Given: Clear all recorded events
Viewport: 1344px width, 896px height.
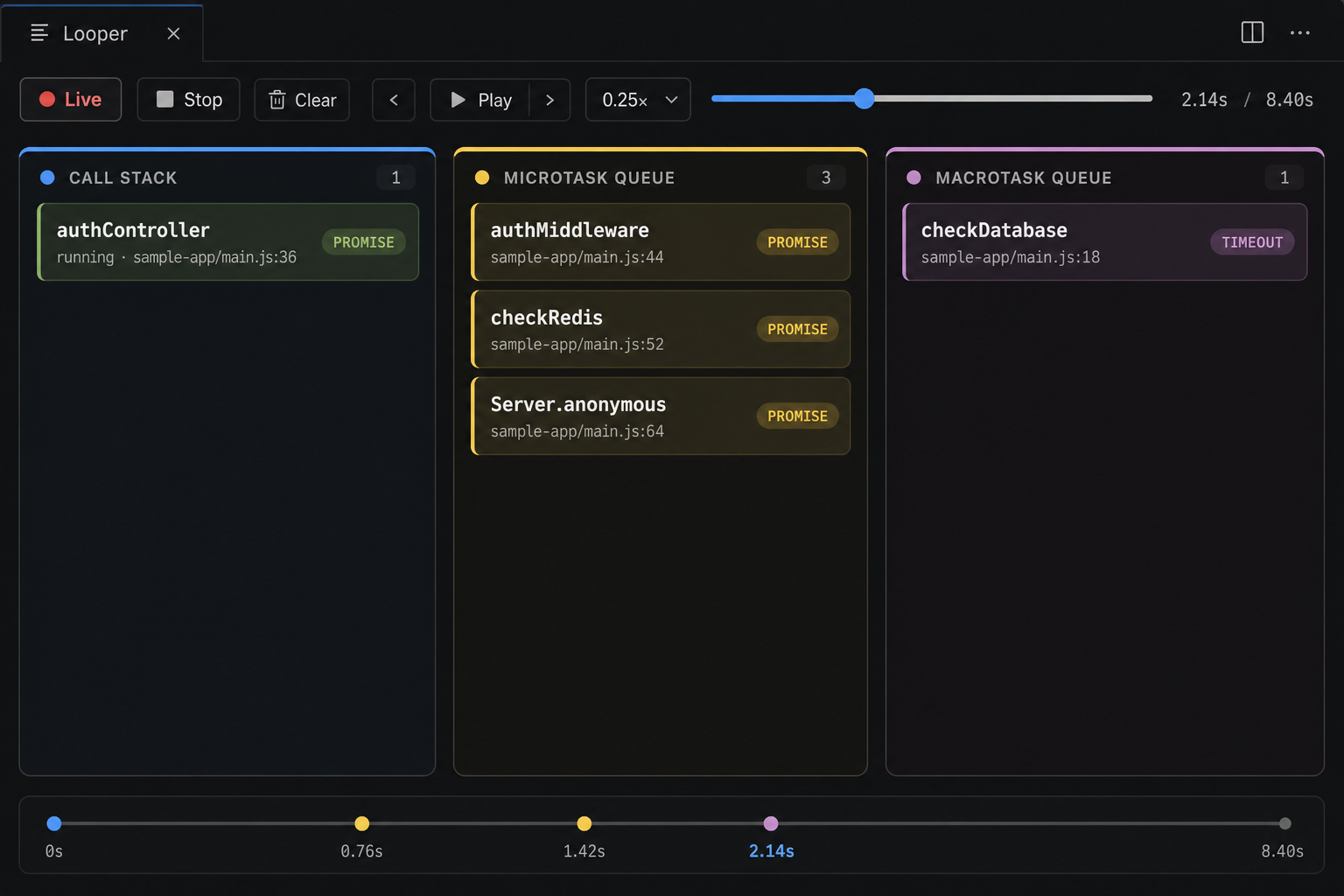Looking at the screenshot, I should coord(302,100).
